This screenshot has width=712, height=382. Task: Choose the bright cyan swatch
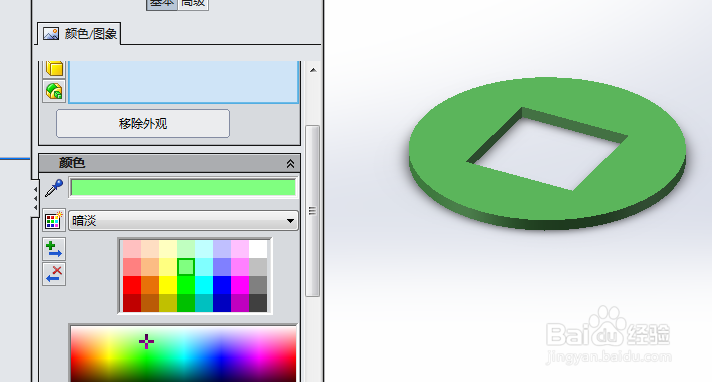[204, 285]
